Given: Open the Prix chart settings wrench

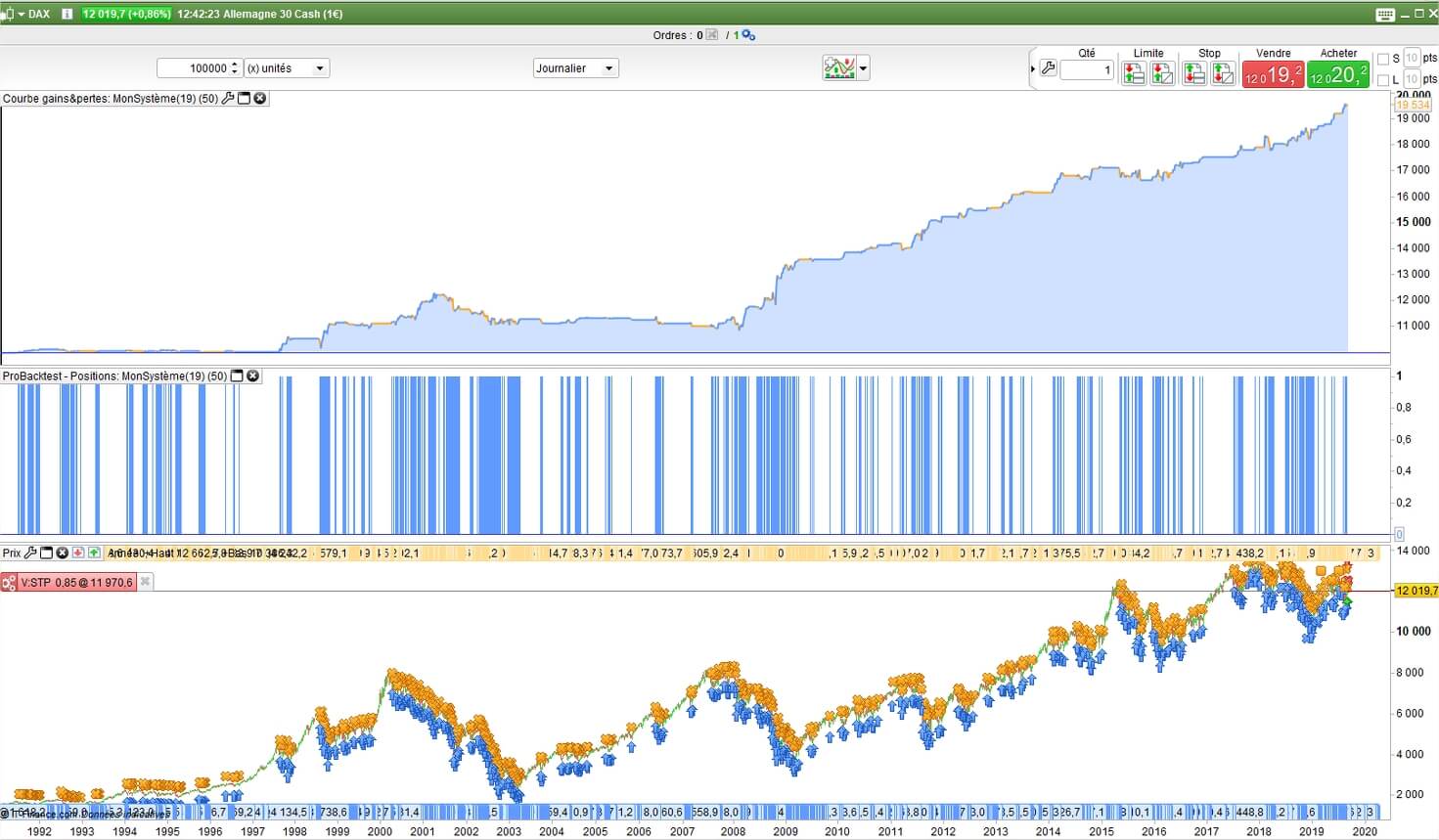Looking at the screenshot, I should [30, 553].
